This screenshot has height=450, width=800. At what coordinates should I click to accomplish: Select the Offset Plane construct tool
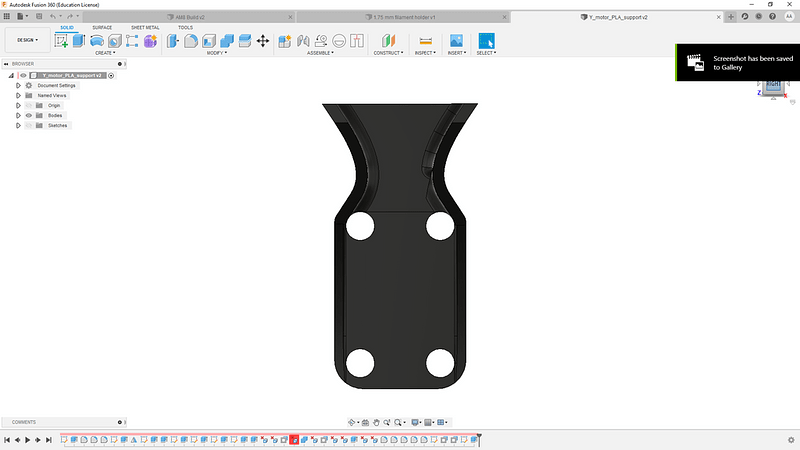click(x=388, y=41)
